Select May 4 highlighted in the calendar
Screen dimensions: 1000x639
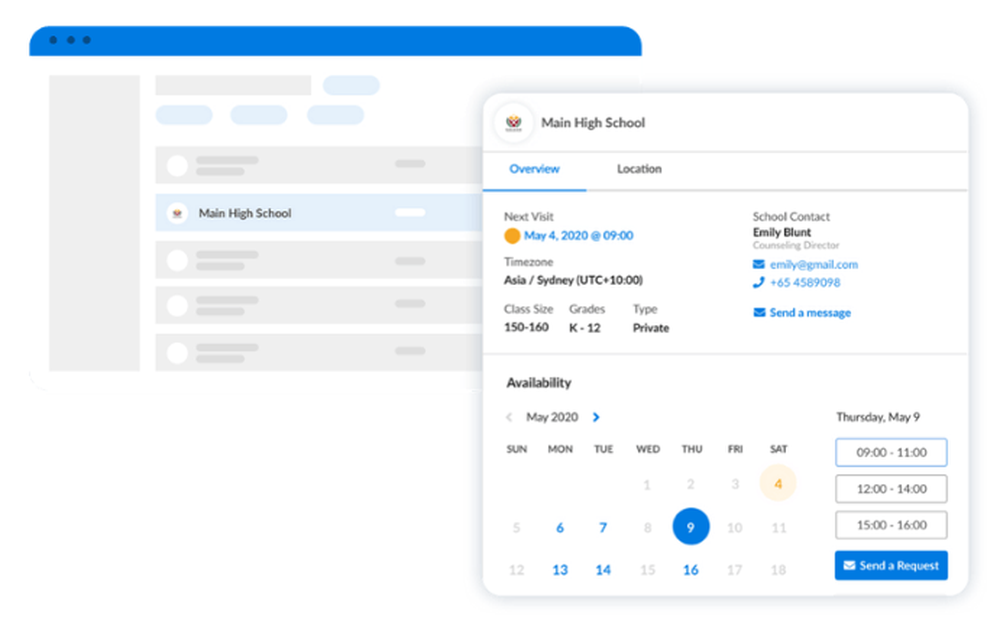[x=778, y=484]
